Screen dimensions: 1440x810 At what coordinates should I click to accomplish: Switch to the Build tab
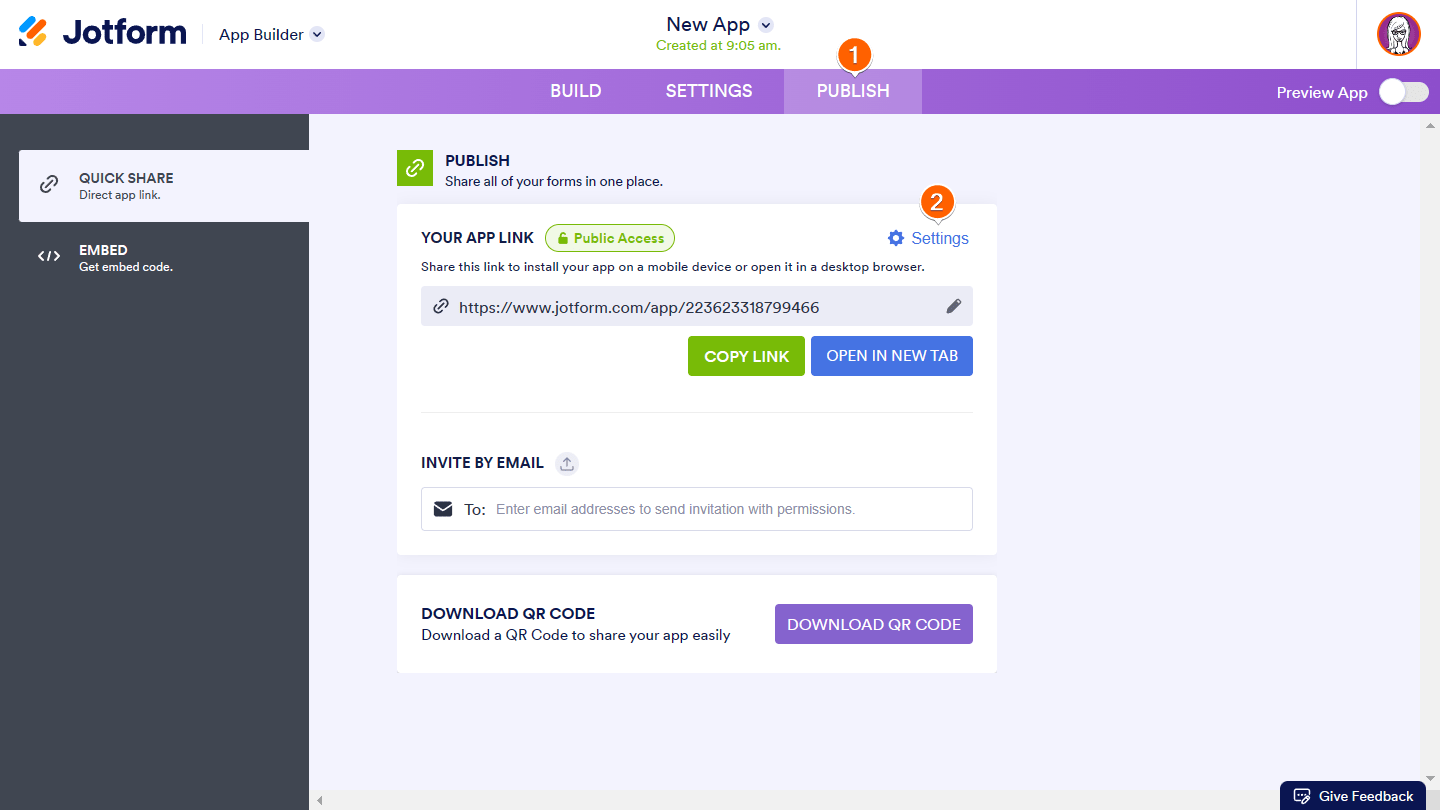click(x=576, y=91)
